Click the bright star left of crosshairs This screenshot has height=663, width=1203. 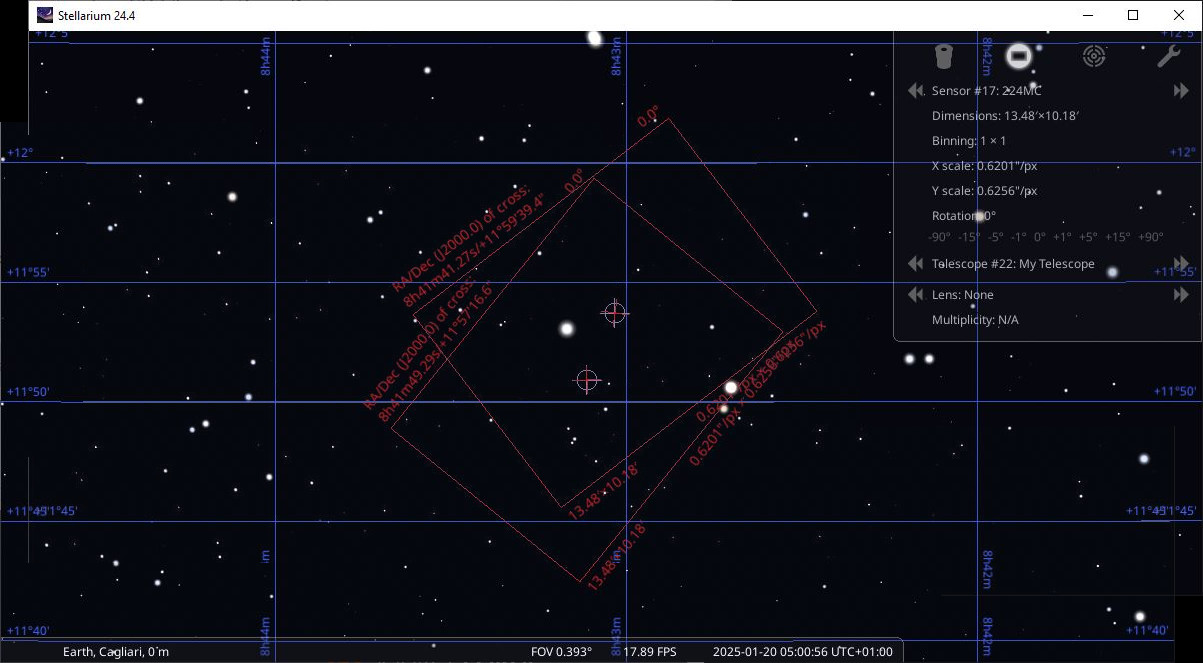pyautogui.click(x=567, y=328)
